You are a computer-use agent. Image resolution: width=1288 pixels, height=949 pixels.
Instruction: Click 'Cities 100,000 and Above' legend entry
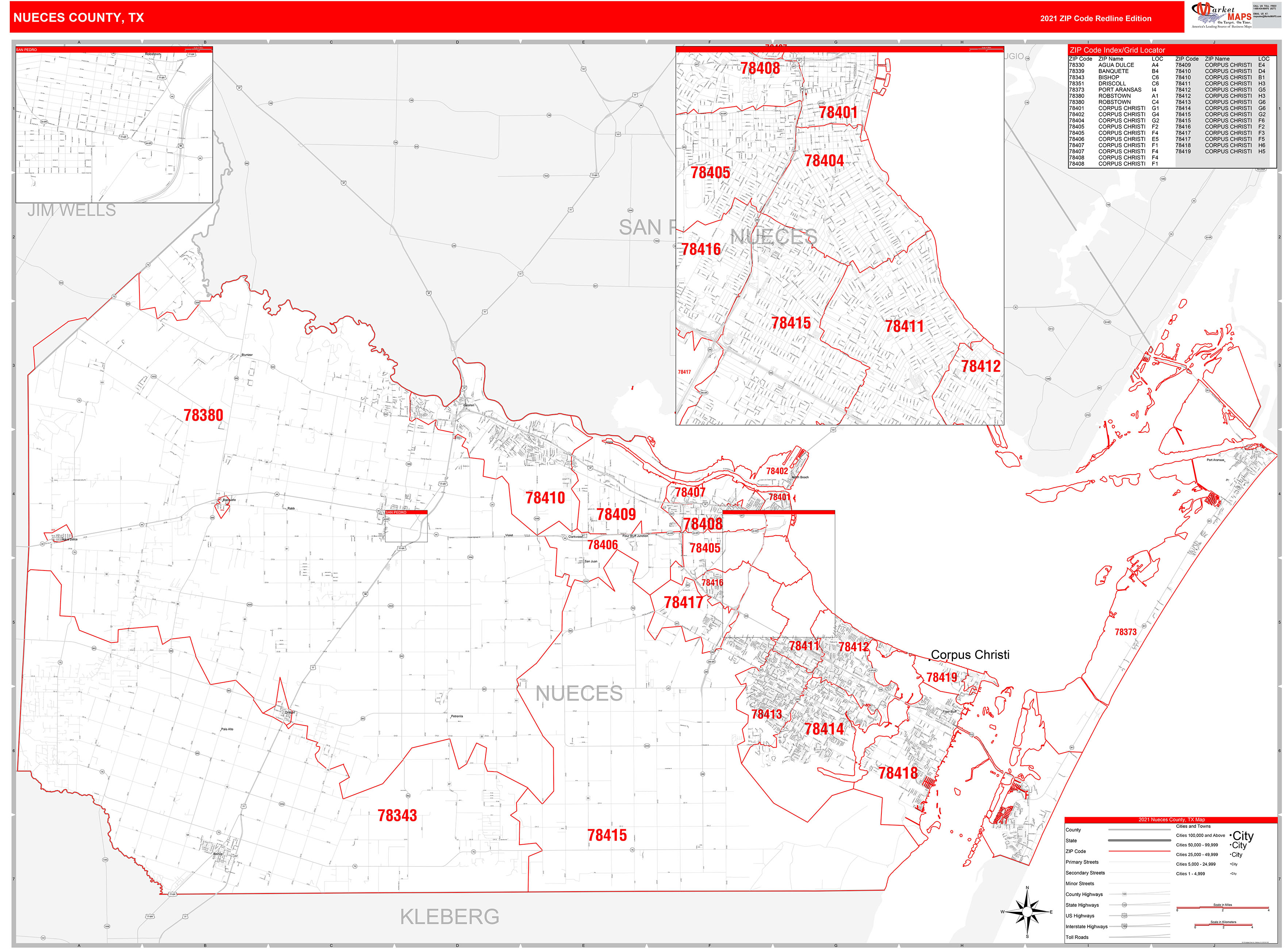(1200, 836)
